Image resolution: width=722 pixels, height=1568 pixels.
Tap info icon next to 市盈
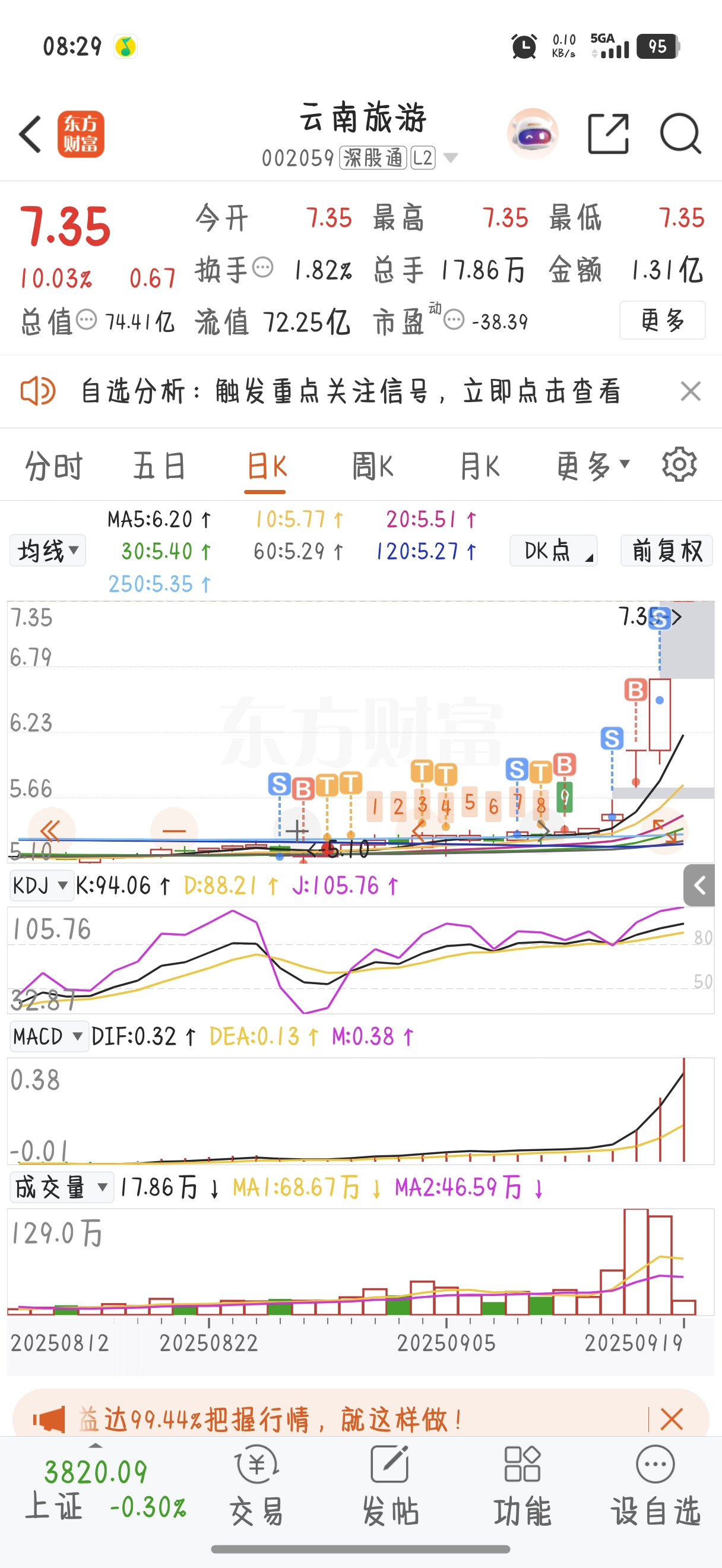[454, 319]
